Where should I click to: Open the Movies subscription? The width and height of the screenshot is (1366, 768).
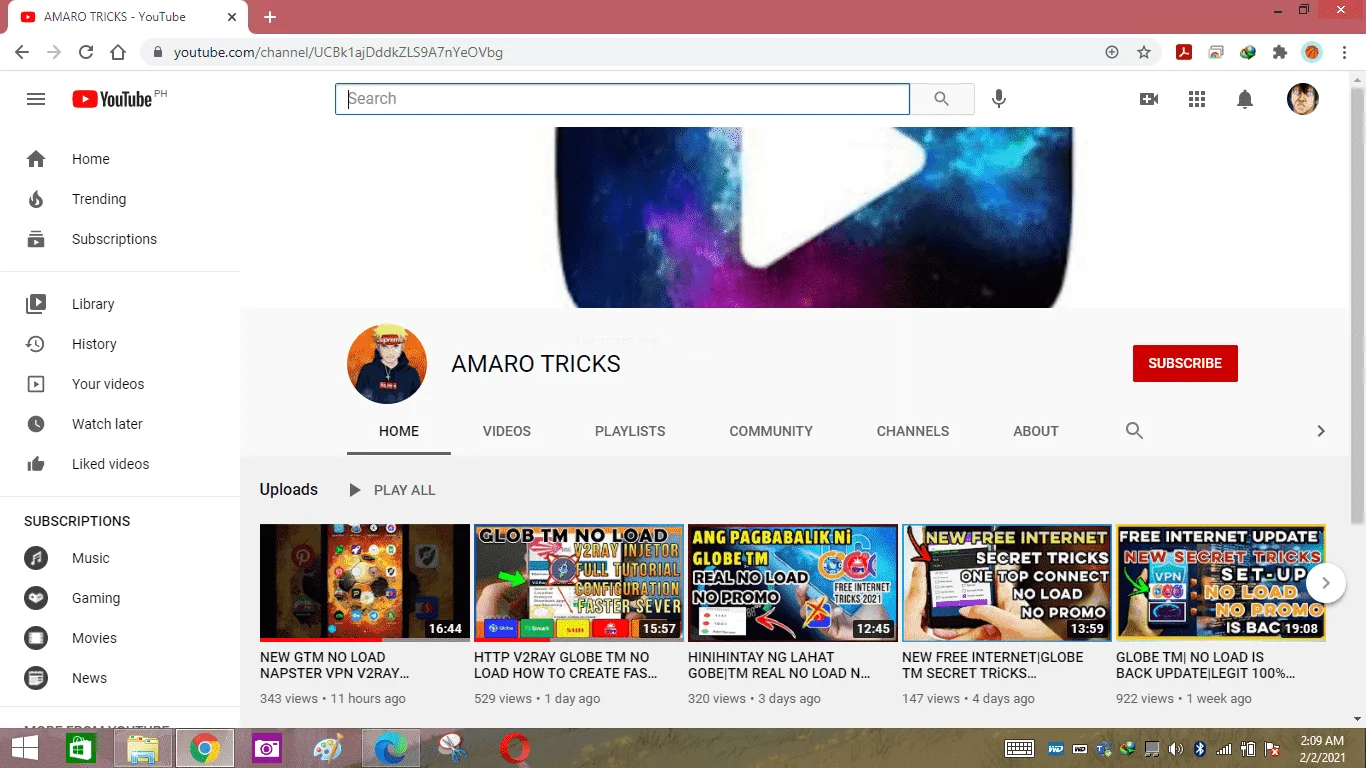click(120, 638)
